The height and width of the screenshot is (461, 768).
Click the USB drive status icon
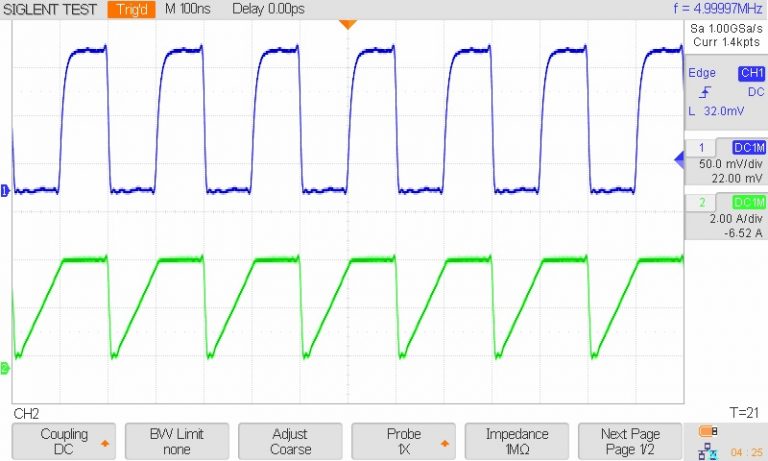click(707, 433)
